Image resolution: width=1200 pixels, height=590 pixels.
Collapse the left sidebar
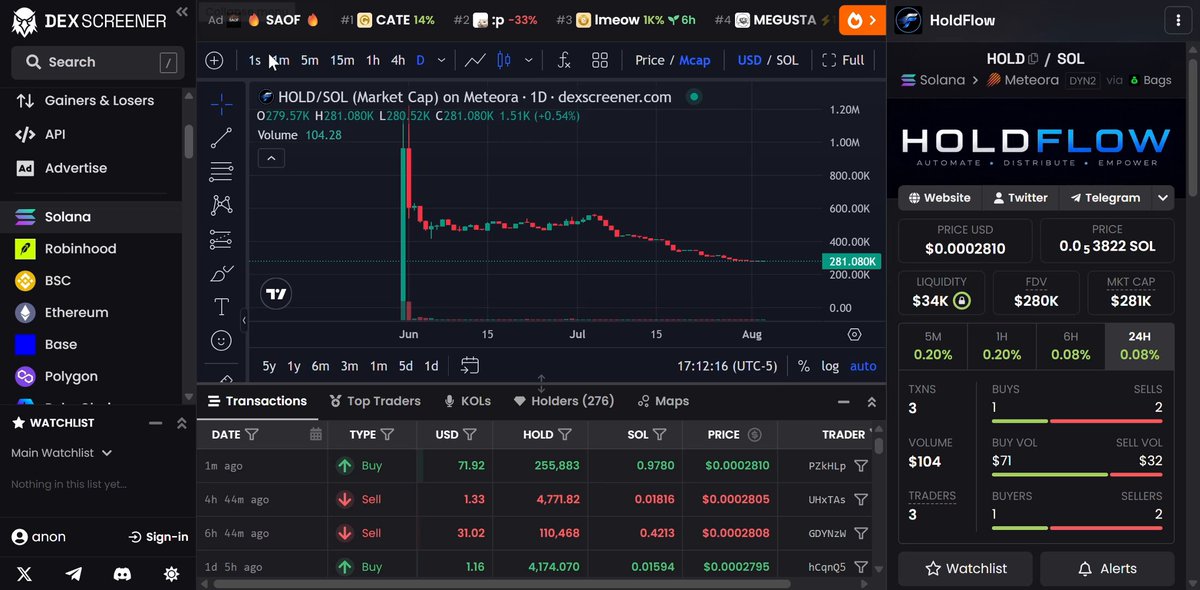pos(181,12)
